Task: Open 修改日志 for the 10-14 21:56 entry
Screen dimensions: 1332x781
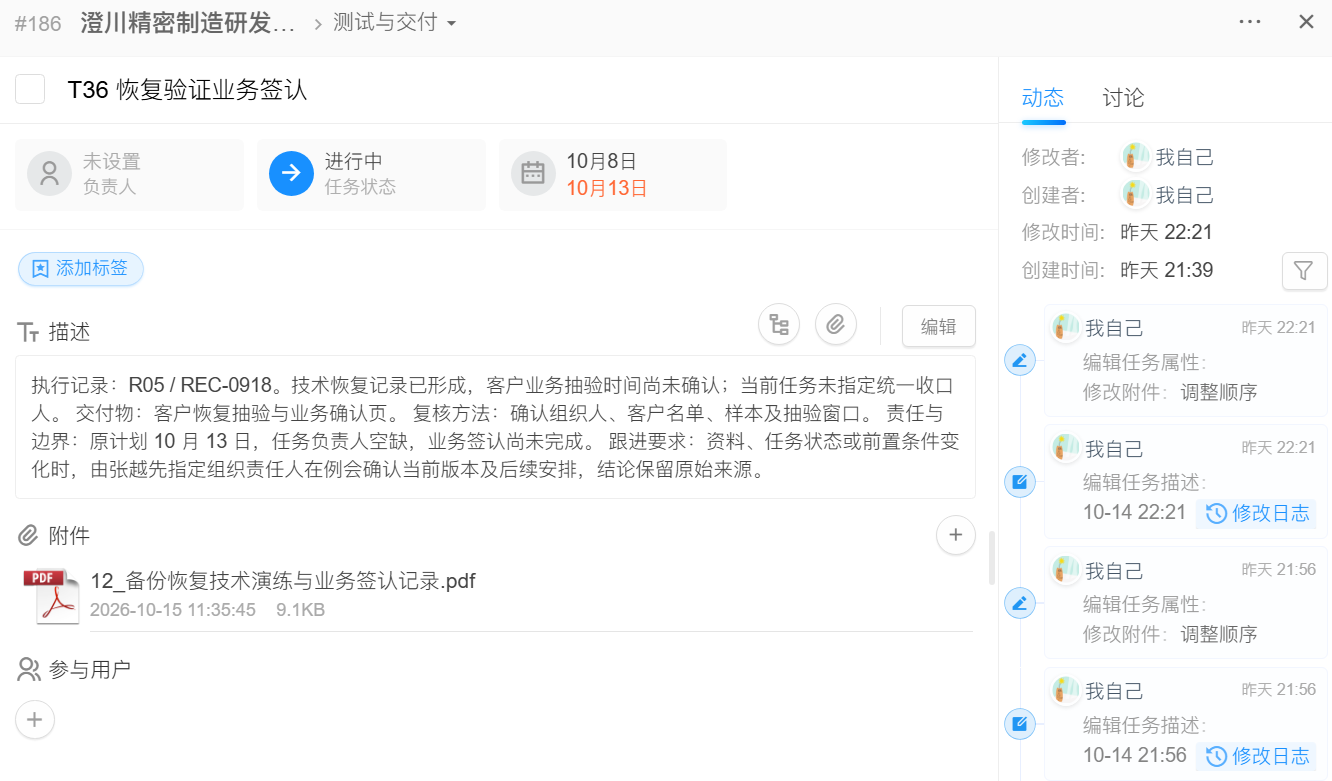Action: click(x=1257, y=756)
